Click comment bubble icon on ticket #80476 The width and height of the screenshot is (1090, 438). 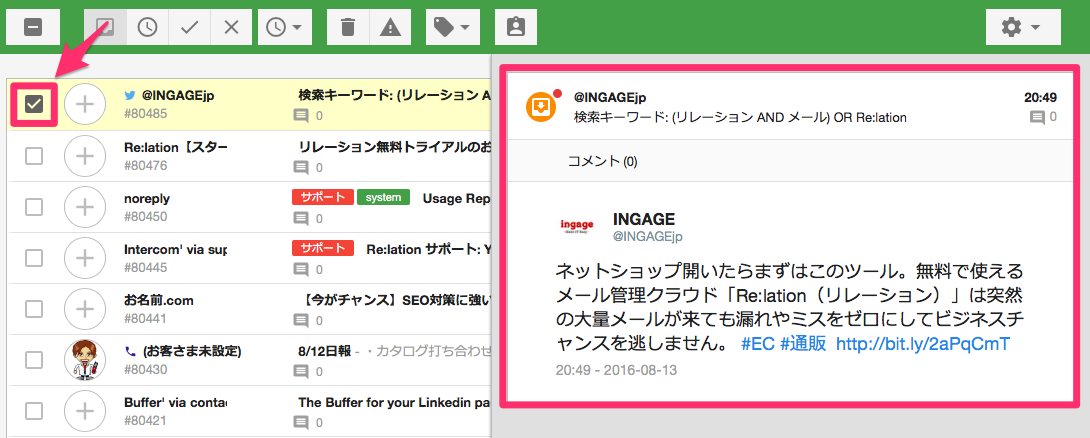300,168
